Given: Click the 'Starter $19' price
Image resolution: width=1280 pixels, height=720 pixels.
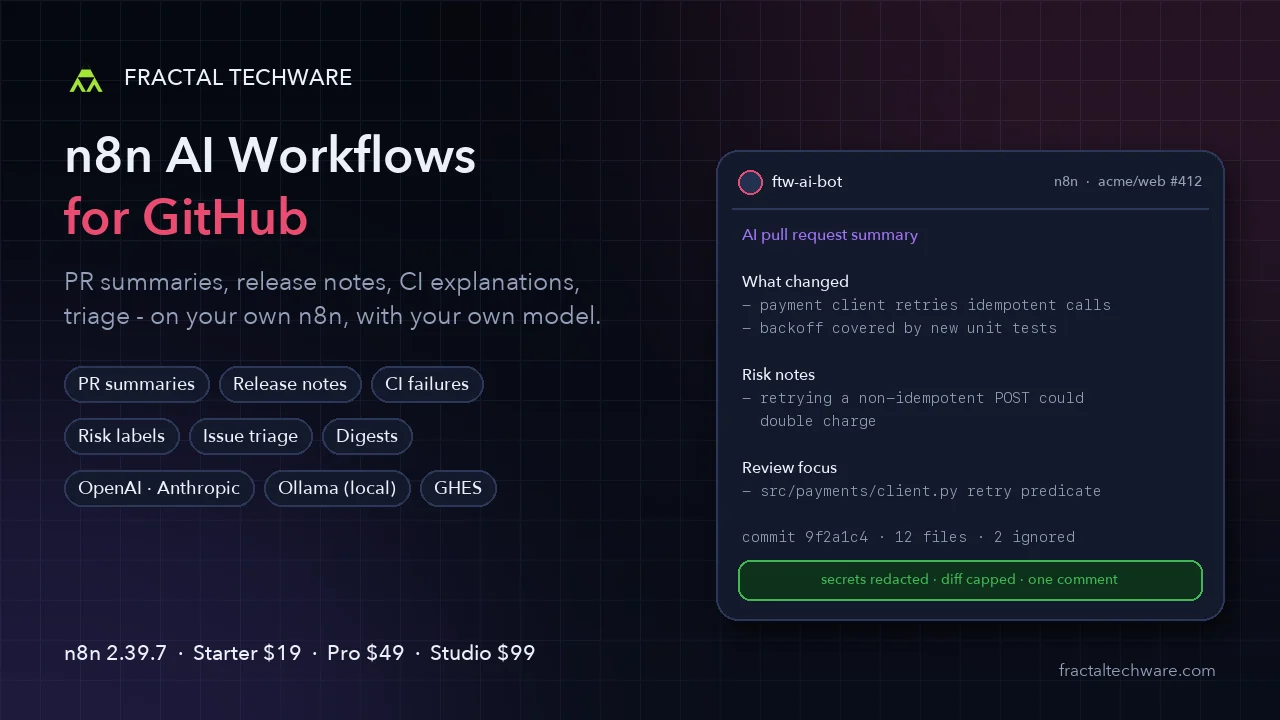Looking at the screenshot, I should pyautogui.click(x=247, y=653).
